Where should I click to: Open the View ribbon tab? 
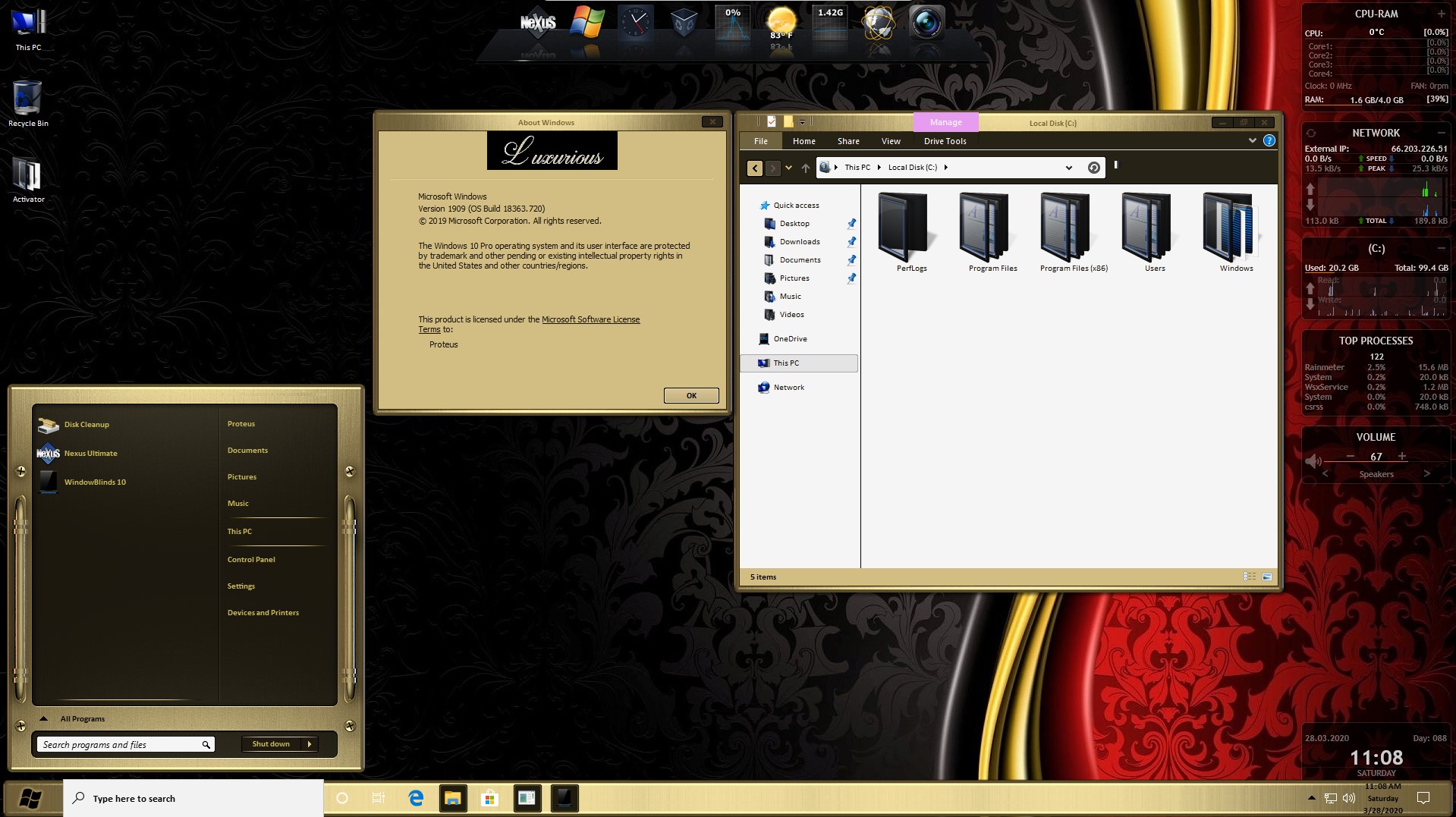pyautogui.click(x=891, y=141)
